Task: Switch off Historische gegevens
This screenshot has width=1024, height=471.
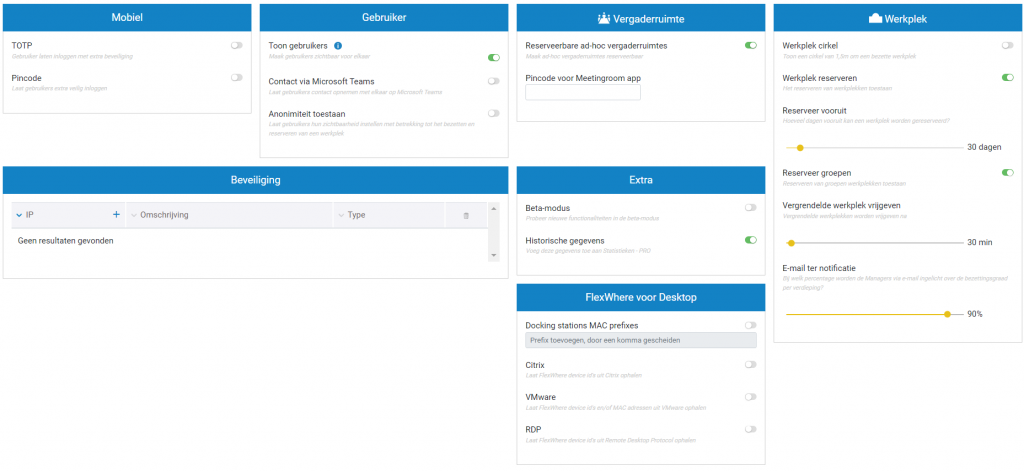Action: click(751, 240)
